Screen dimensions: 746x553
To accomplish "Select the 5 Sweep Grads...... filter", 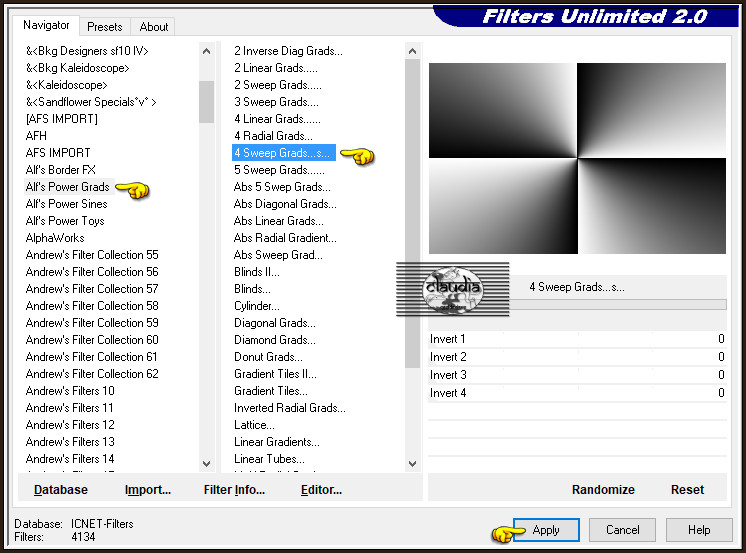I will coord(279,170).
